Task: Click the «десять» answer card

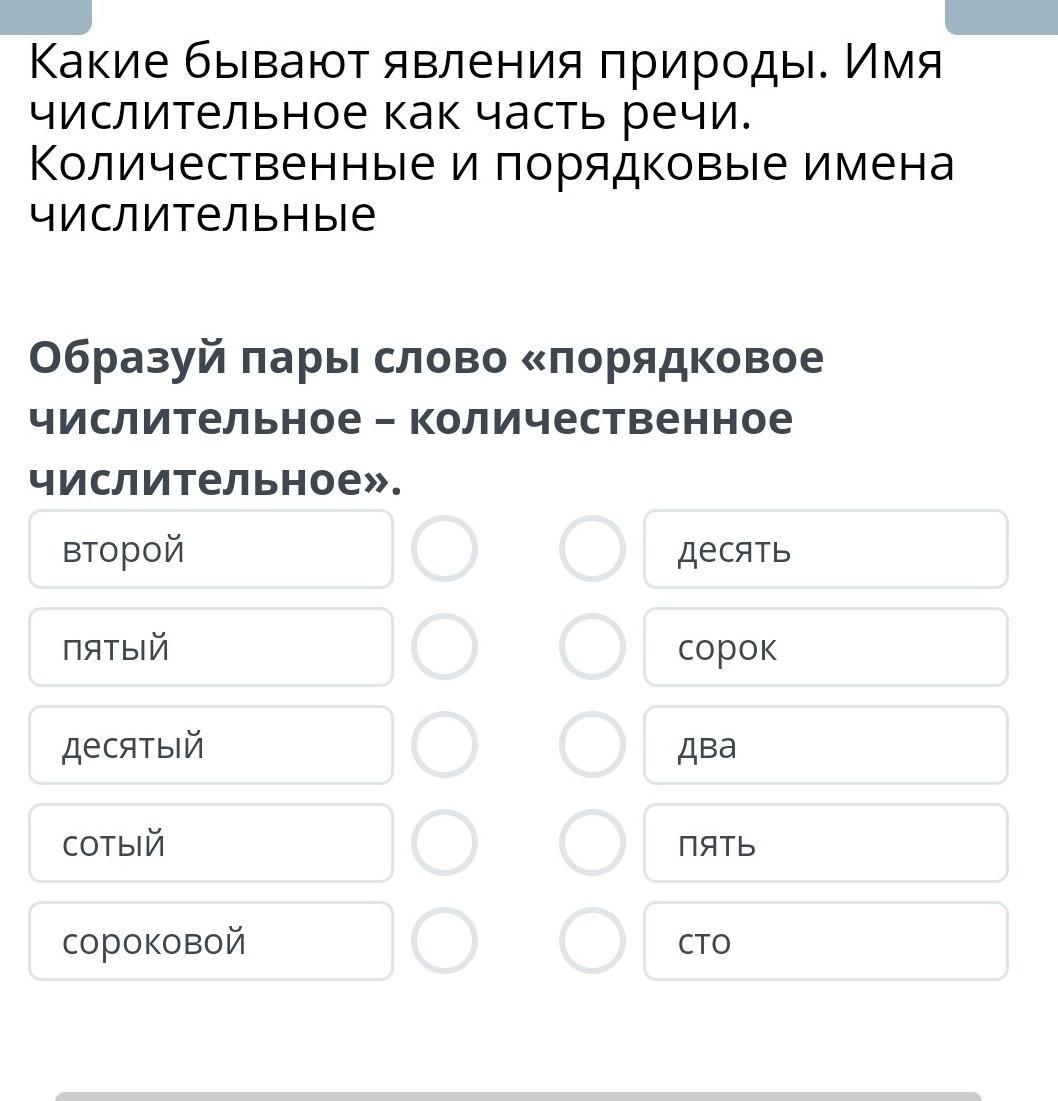Action: (825, 549)
